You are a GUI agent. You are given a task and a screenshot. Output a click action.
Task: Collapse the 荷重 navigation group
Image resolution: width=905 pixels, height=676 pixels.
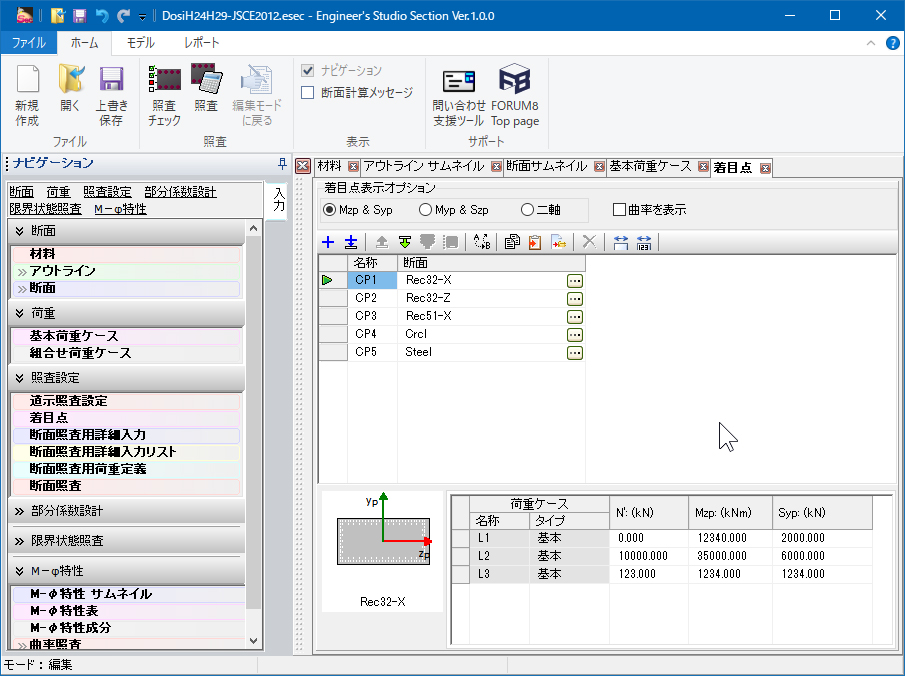(20, 313)
